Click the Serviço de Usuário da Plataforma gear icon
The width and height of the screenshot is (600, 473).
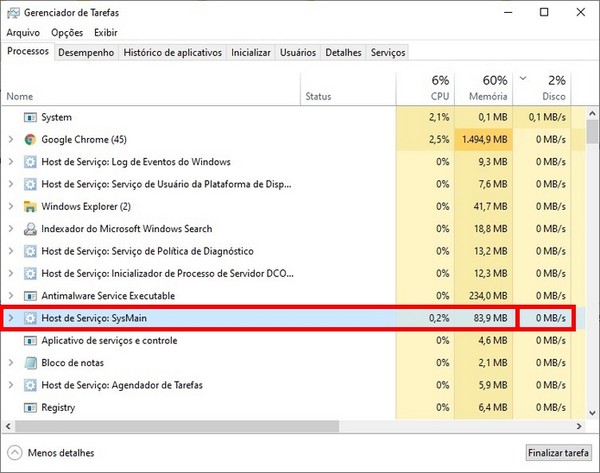[x=30, y=184]
